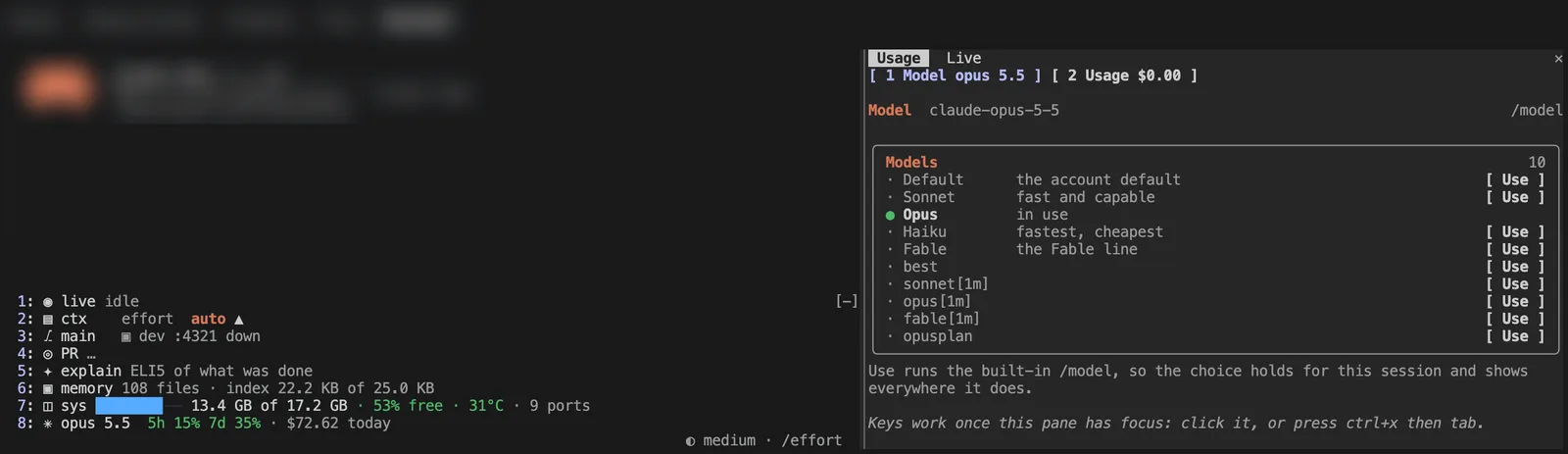Select the Haiku model name
1568x454 pixels.
[x=924, y=232]
